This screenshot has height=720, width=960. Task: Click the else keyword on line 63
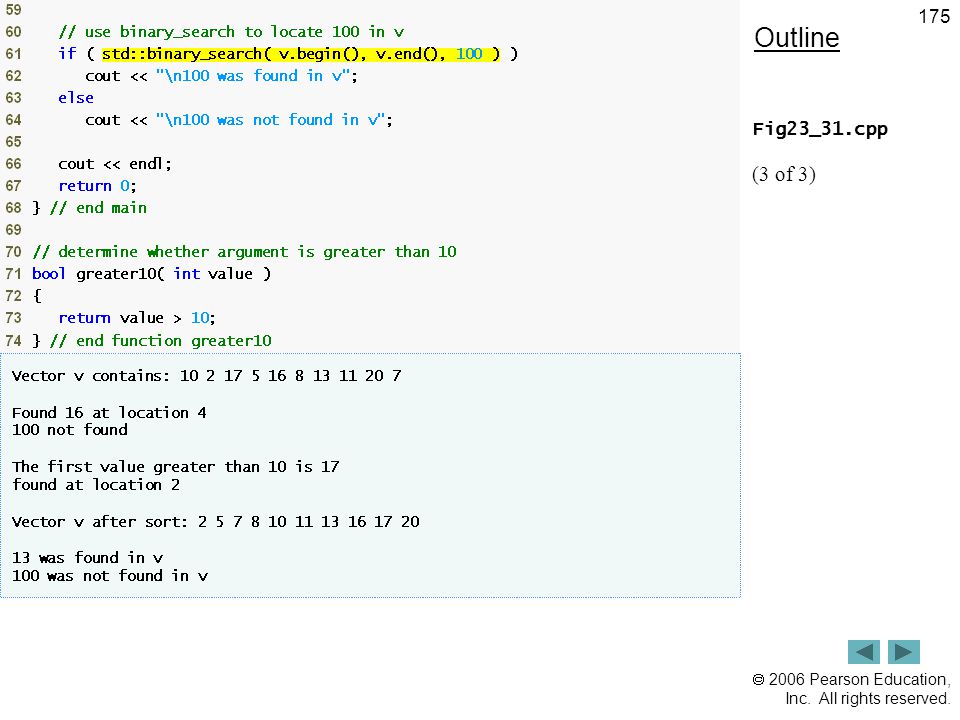(76, 98)
